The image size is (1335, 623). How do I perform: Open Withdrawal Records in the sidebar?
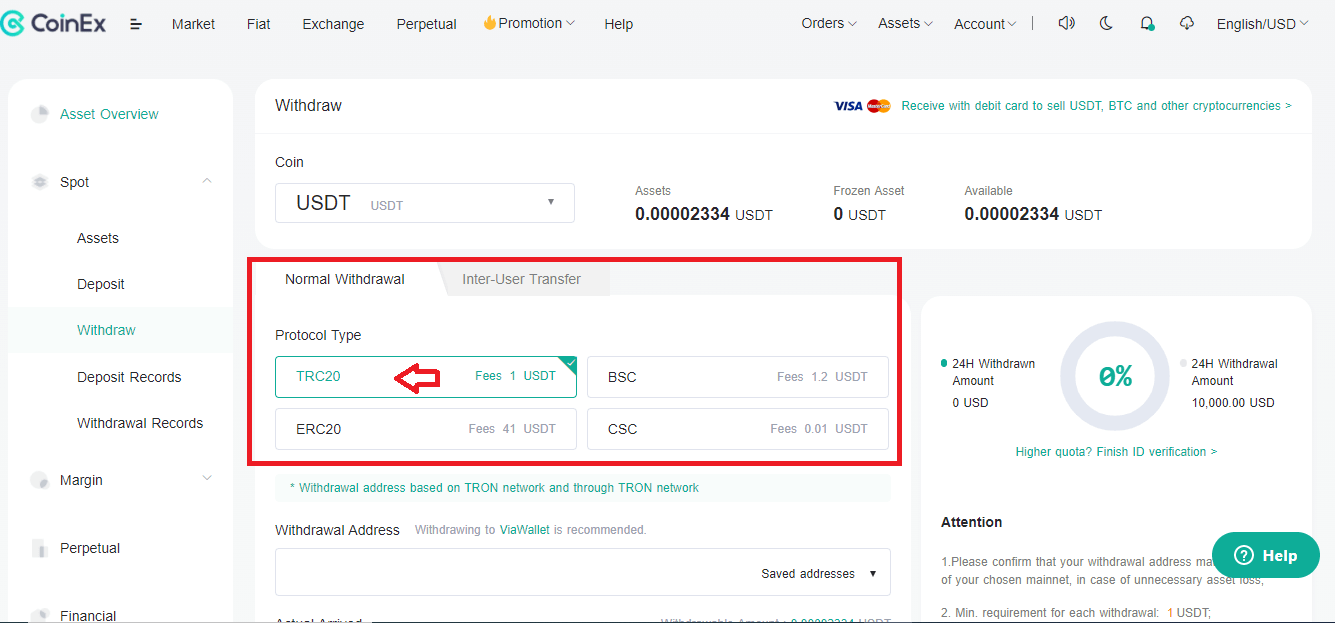coord(140,423)
